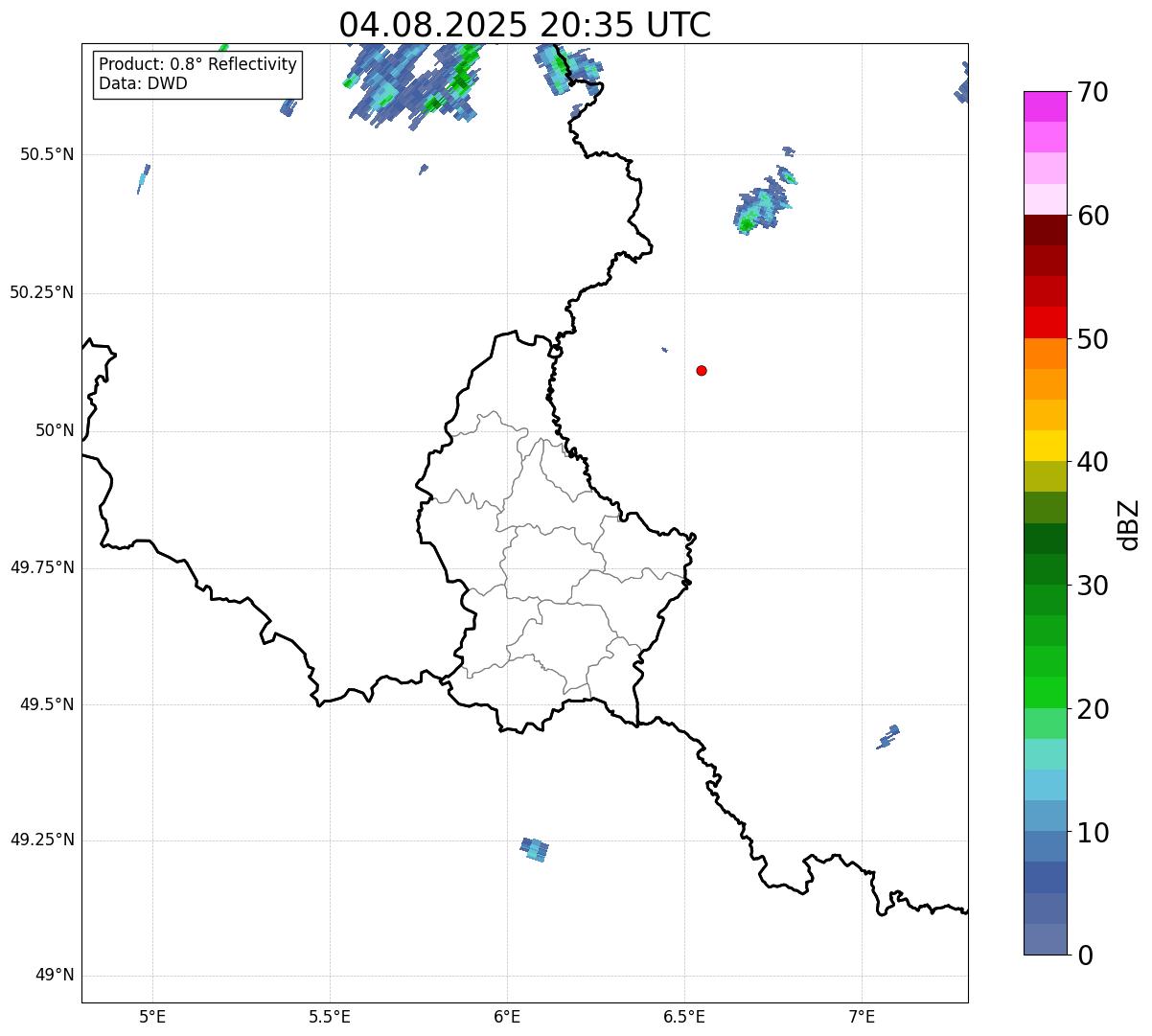Select the "6.5°E" longitude label
Screen dimensions: 1152x1036
684,1016
